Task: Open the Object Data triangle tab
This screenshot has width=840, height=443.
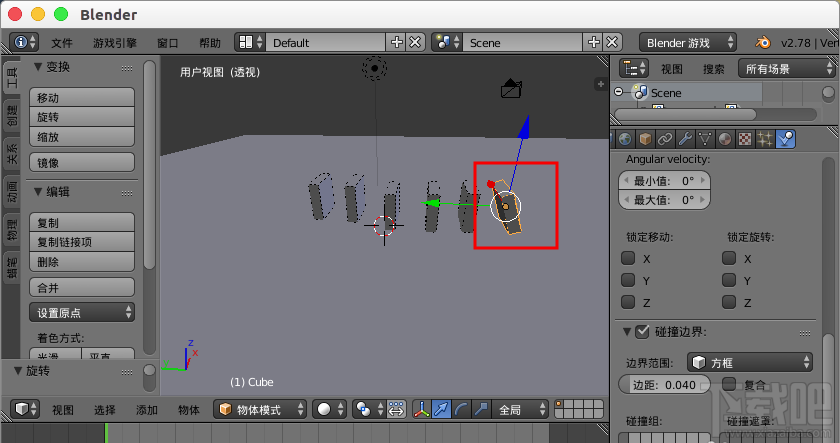Action: point(704,139)
